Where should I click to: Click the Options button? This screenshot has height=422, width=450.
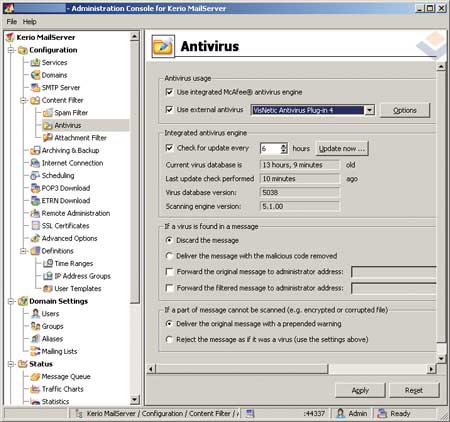click(x=405, y=110)
